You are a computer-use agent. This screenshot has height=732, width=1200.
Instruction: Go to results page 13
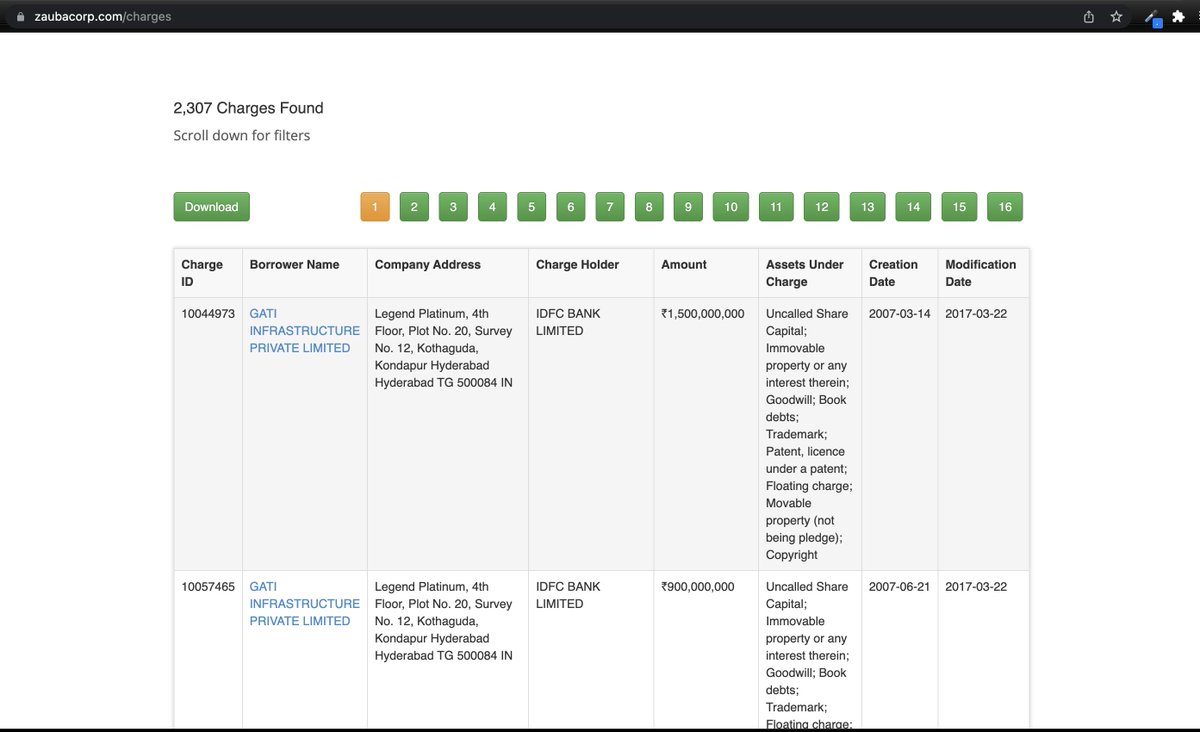pyautogui.click(x=868, y=206)
